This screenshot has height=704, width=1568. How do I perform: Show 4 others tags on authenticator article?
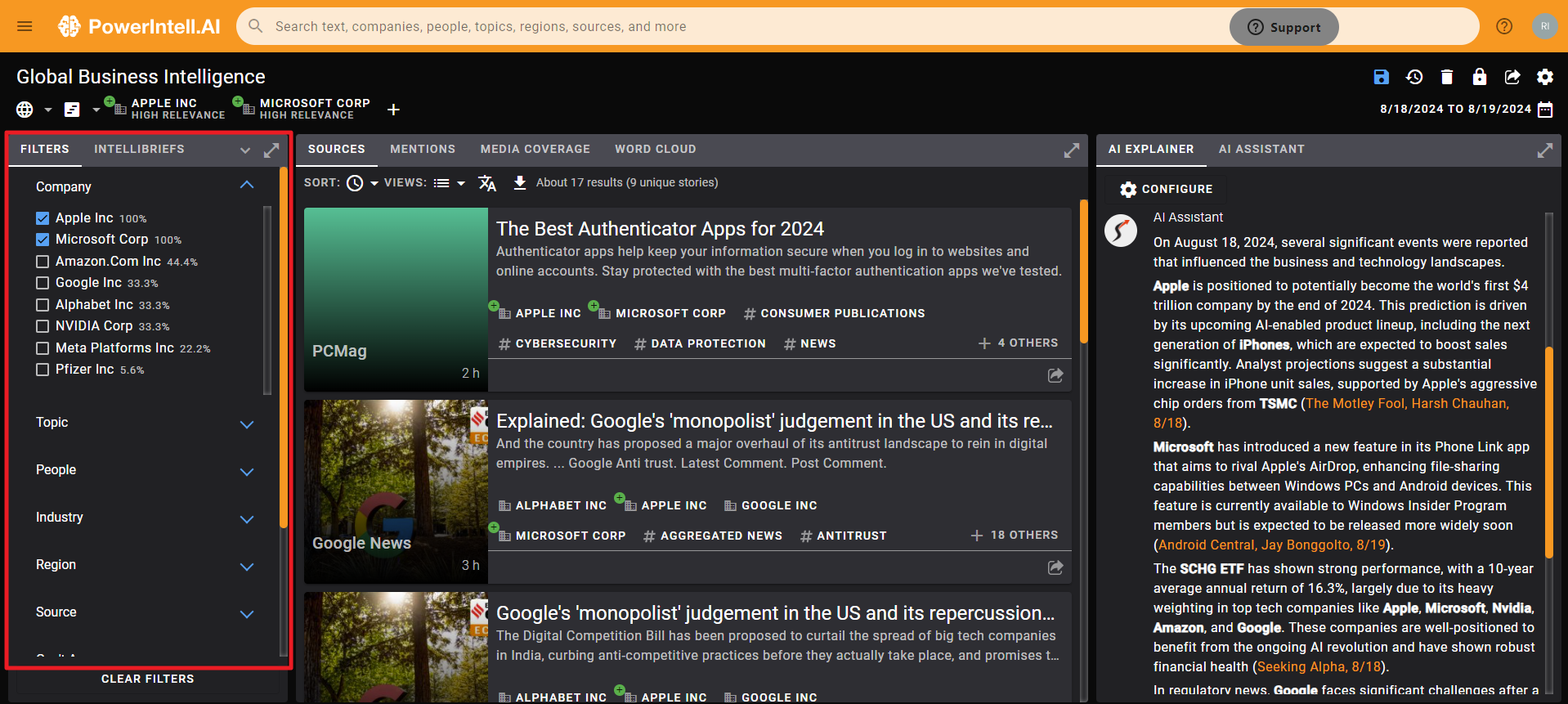(1018, 343)
